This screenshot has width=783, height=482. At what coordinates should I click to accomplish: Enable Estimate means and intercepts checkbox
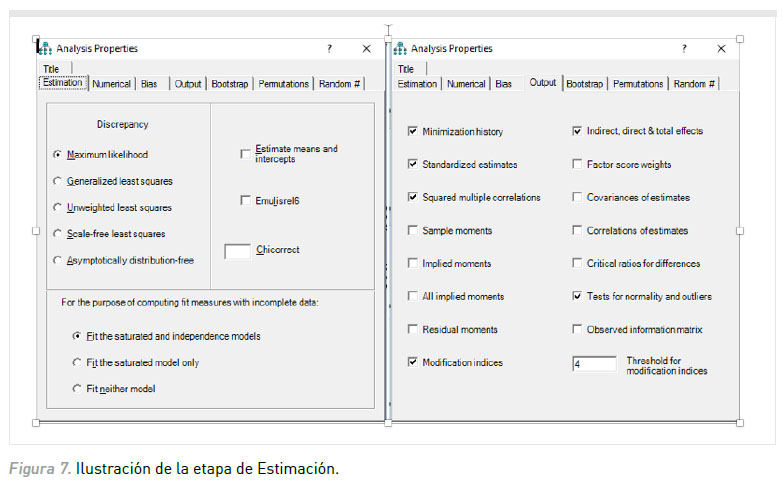click(245, 153)
